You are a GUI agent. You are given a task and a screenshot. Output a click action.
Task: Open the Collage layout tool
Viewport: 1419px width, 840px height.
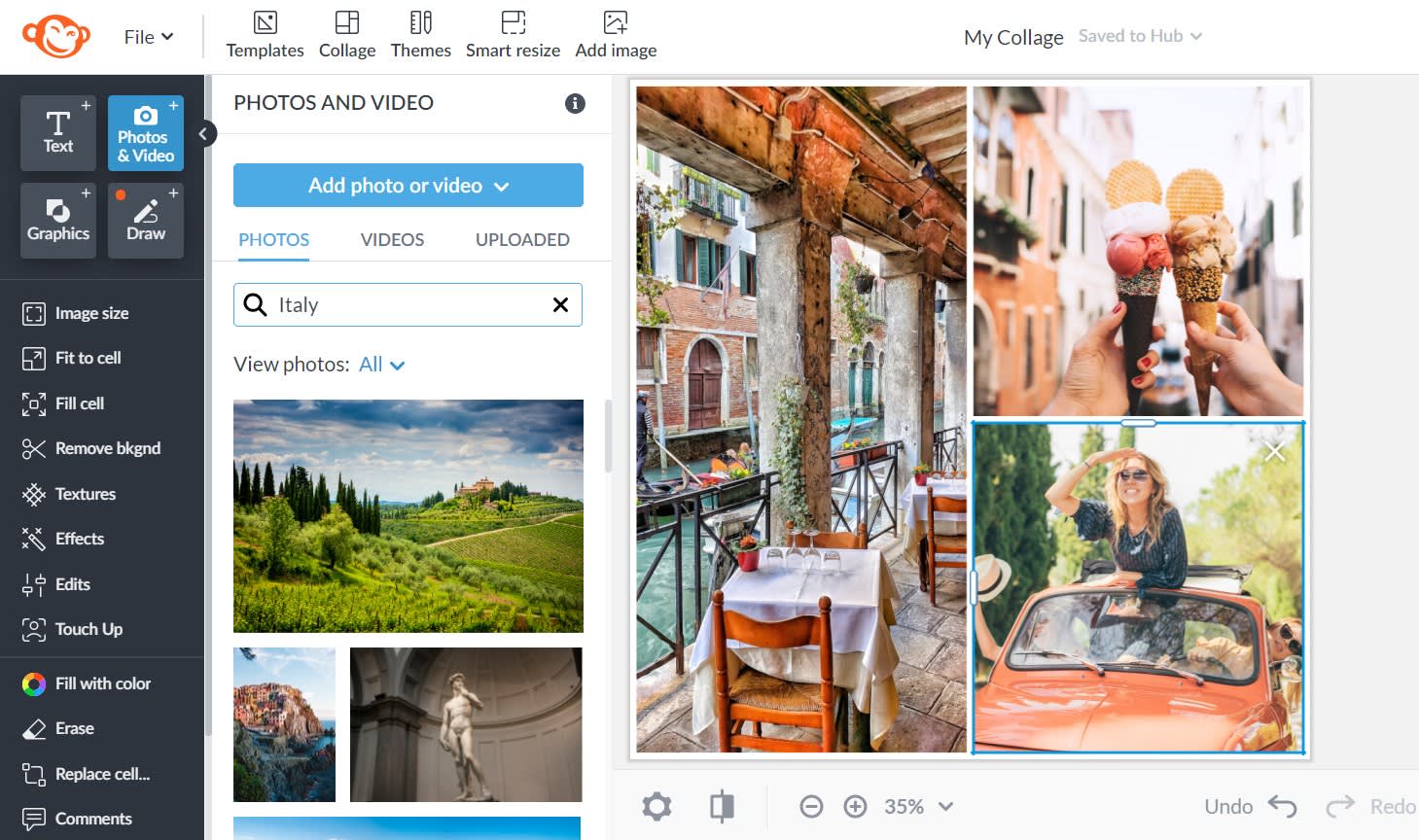coord(347,35)
